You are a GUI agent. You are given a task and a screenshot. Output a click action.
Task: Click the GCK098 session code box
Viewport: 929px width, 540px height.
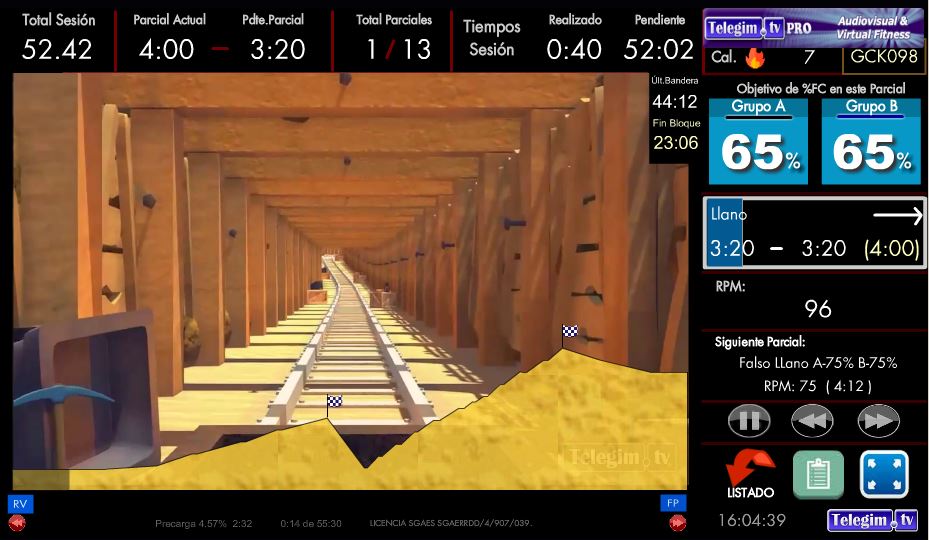click(883, 57)
